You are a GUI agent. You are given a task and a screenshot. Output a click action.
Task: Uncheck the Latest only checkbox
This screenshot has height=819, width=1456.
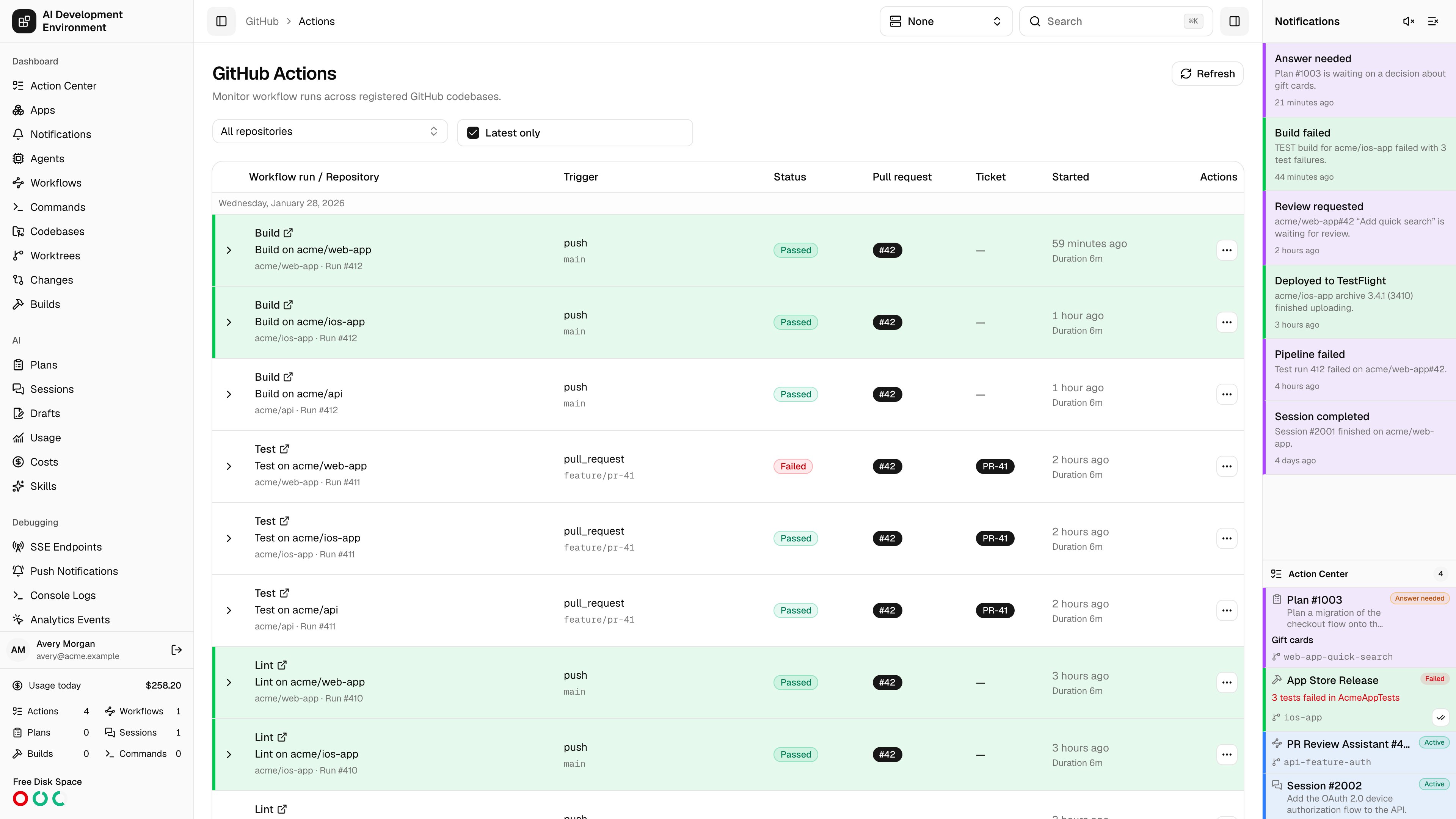(473, 133)
